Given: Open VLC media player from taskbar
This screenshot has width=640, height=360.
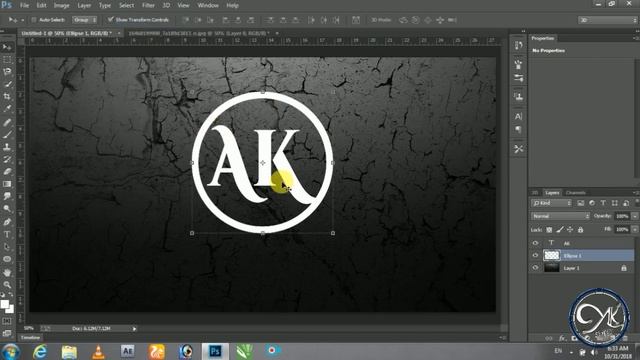Looking at the screenshot, I should coord(98,351).
